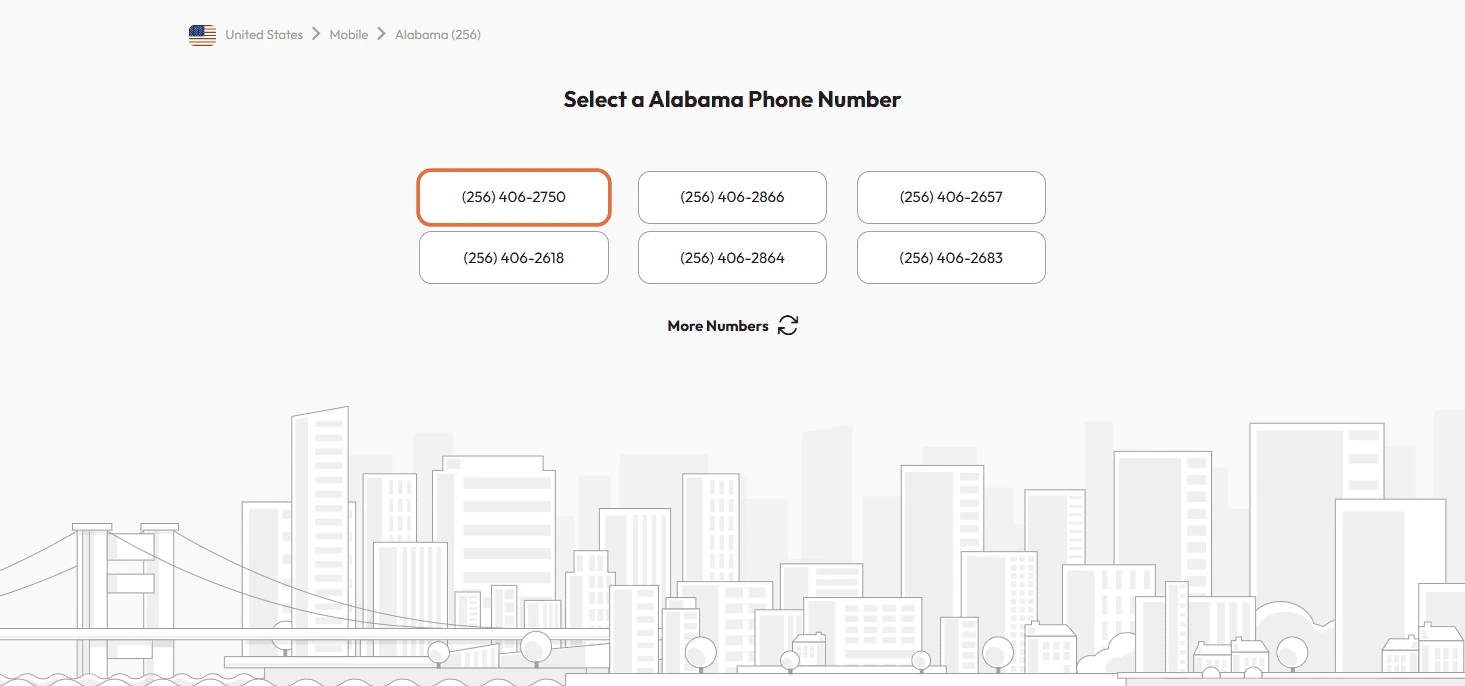
Task: Select phone number (256) 406-2618
Action: (513, 258)
